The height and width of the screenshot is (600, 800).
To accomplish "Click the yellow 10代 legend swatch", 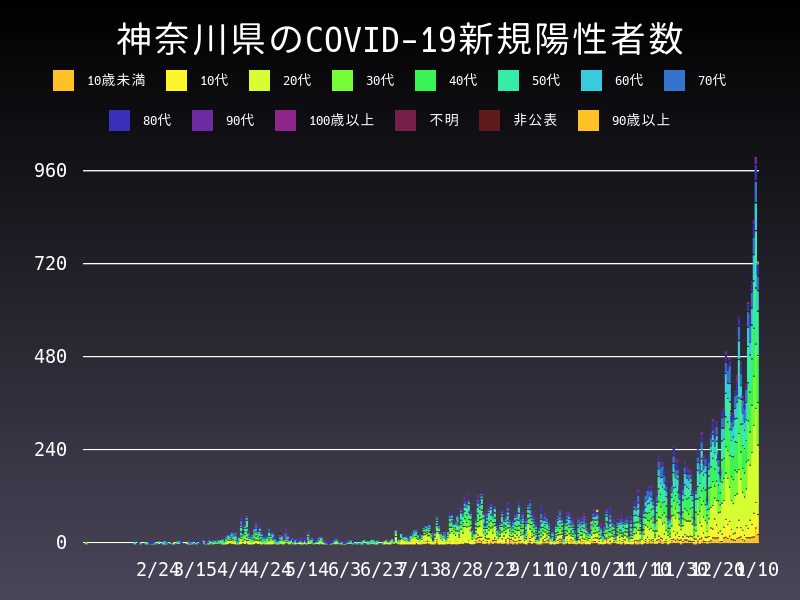I will point(176,80).
